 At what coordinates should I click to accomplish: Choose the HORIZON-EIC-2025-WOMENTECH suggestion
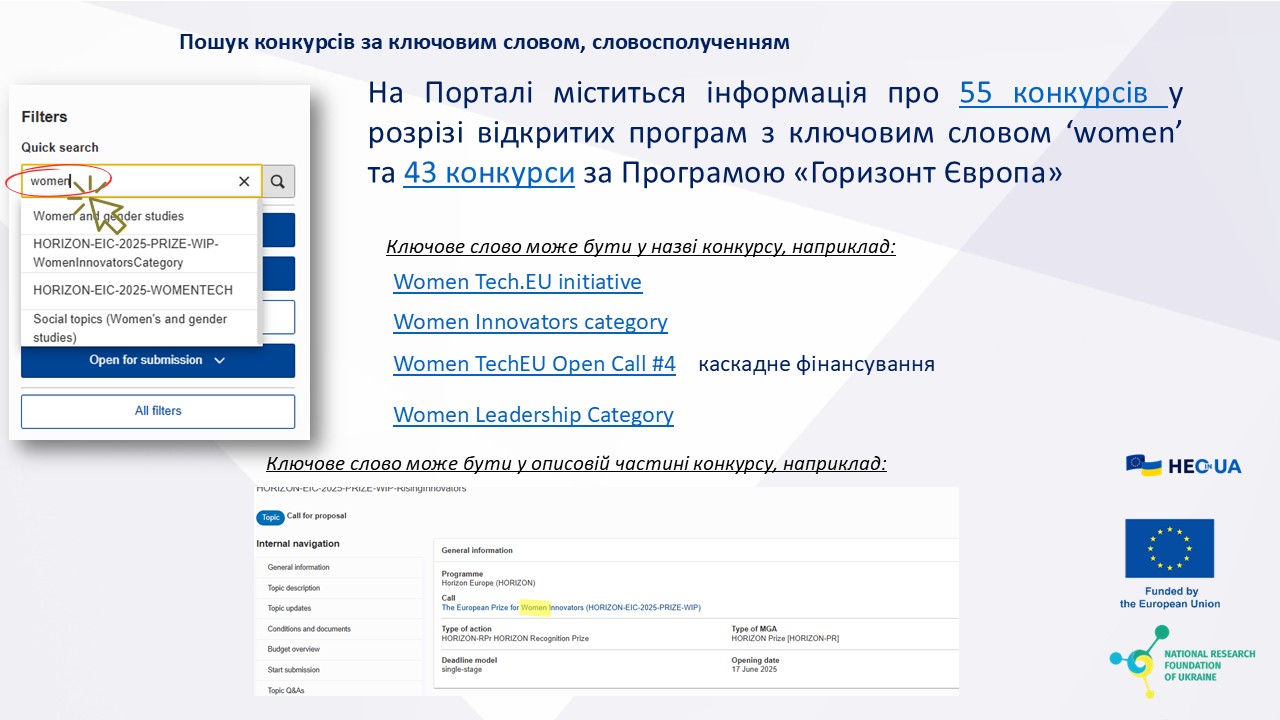point(133,290)
